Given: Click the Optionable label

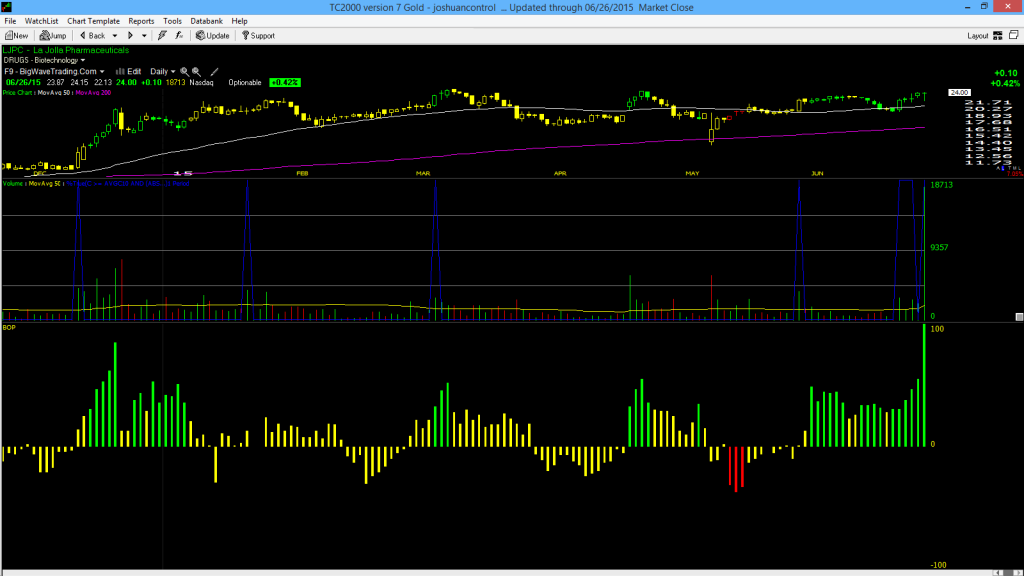Looking at the screenshot, I should pyautogui.click(x=245, y=82).
